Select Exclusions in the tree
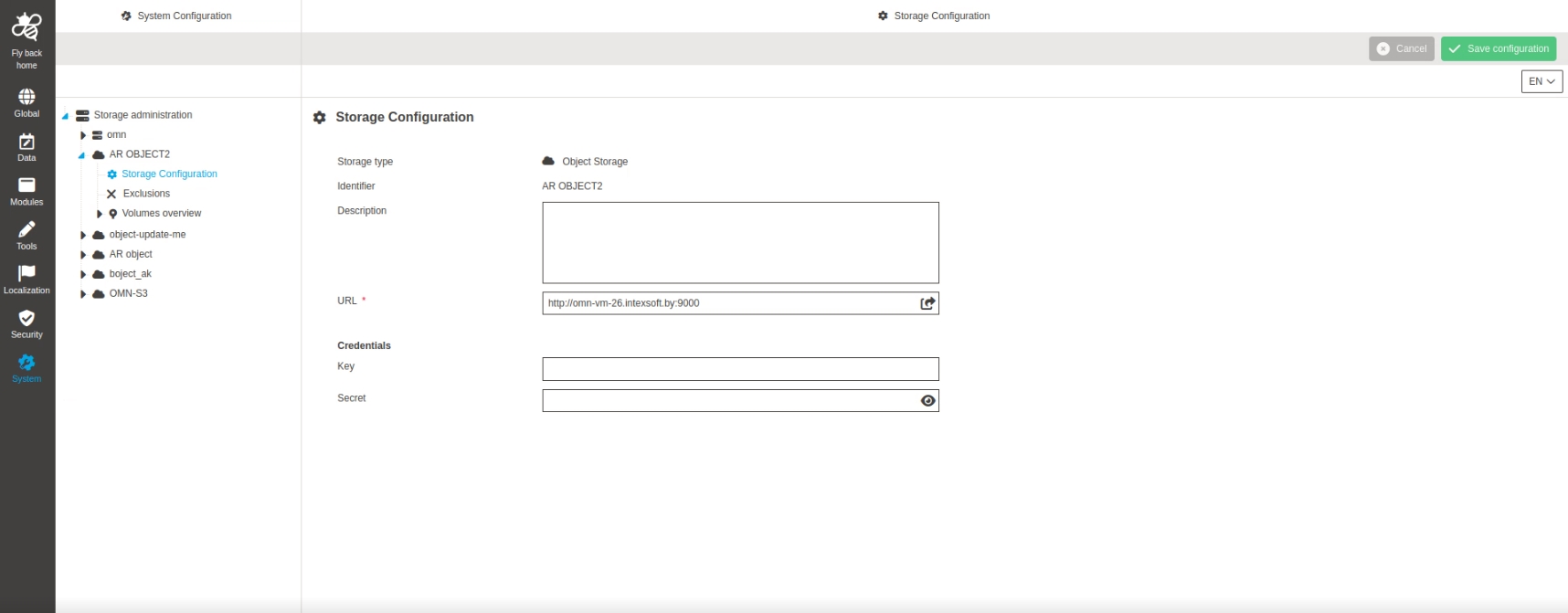This screenshot has width=1568, height=613. click(146, 194)
